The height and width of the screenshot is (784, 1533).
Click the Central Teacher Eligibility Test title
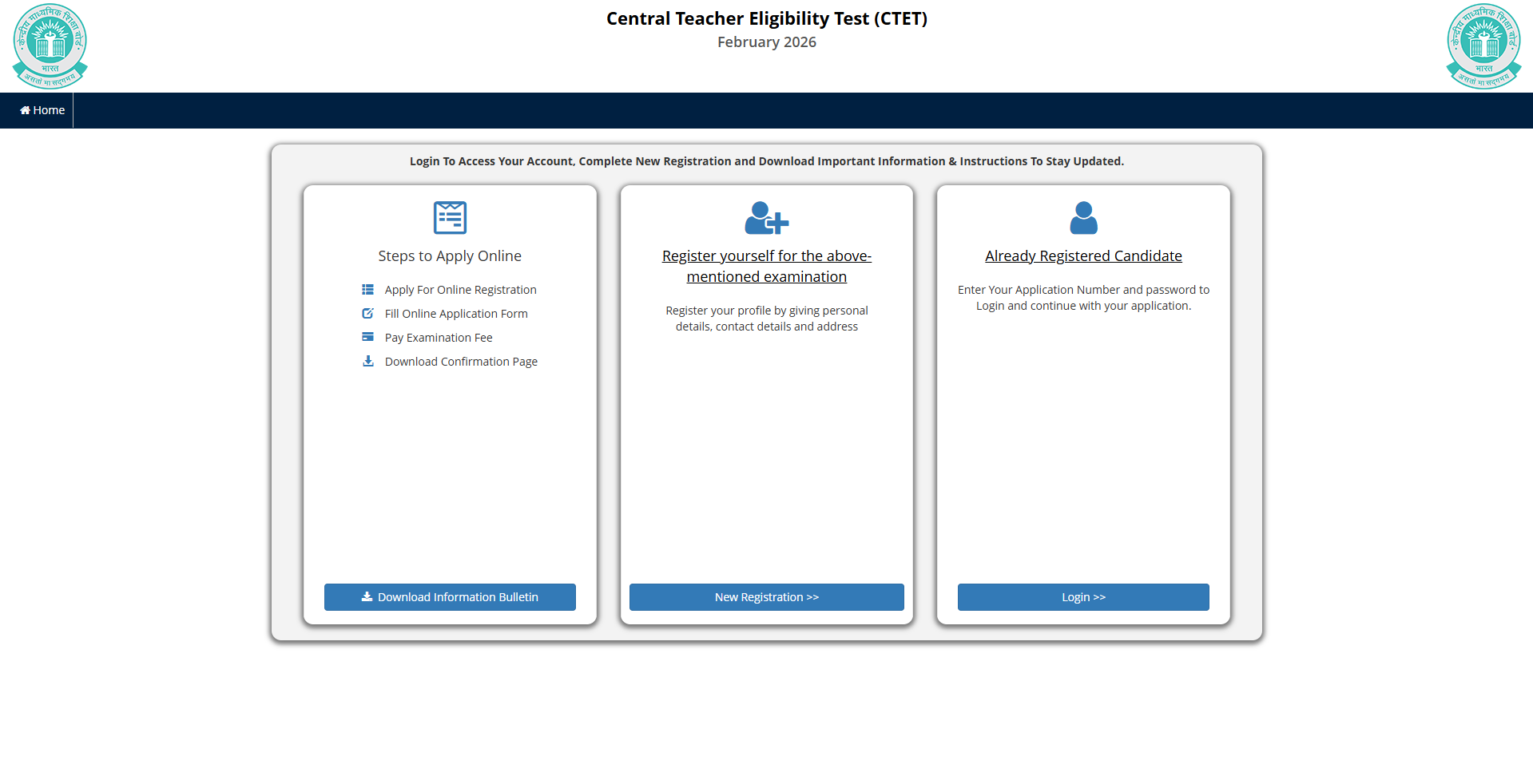(x=766, y=18)
